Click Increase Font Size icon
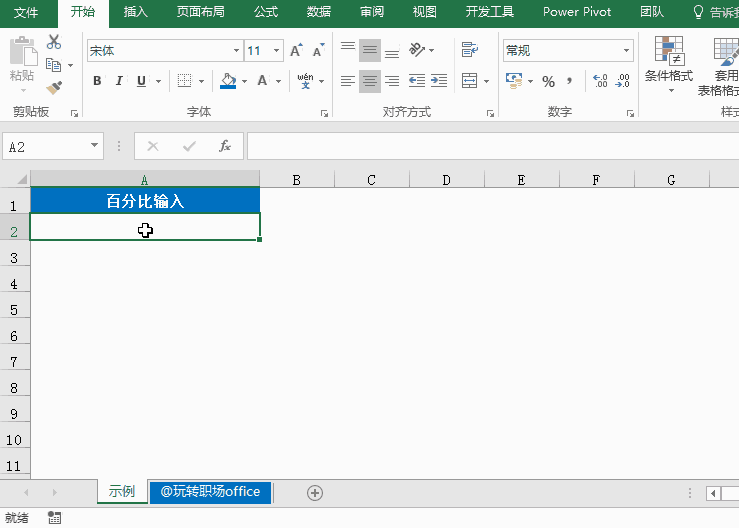739x528 pixels. (296, 50)
